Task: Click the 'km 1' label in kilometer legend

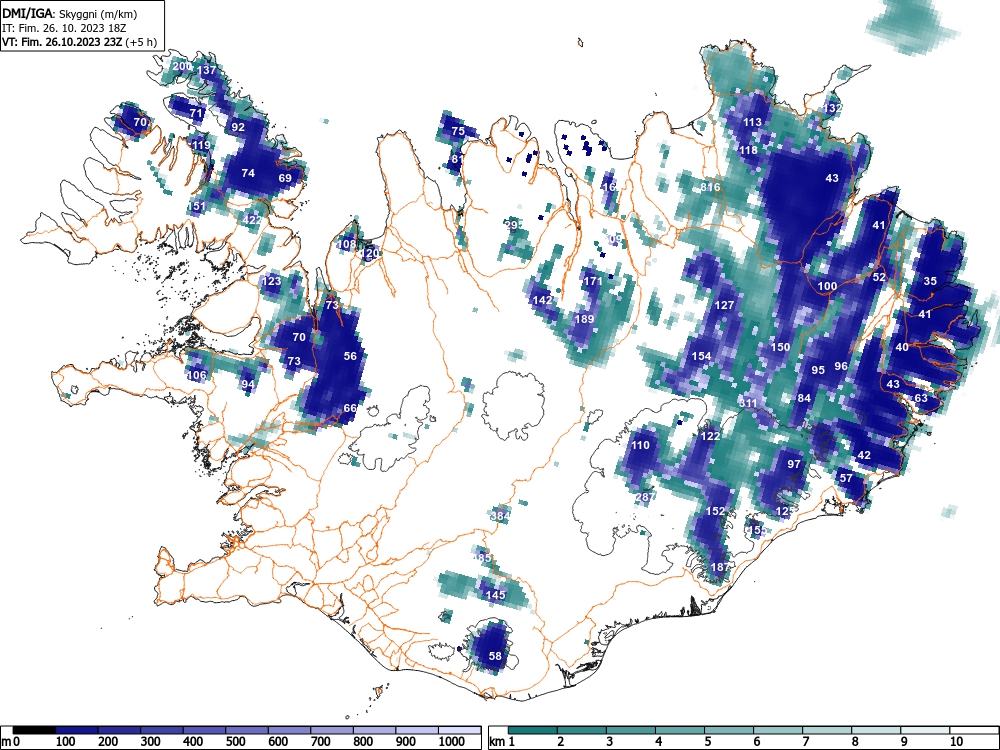Action: coord(503,742)
